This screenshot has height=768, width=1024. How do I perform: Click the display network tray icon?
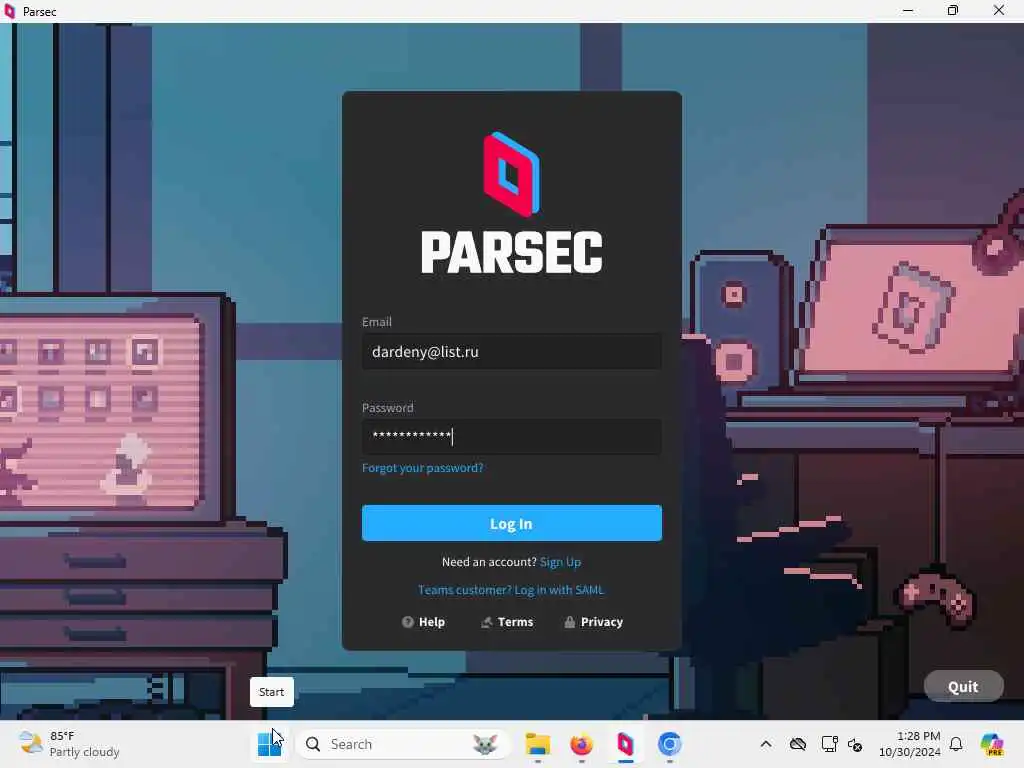coord(829,744)
